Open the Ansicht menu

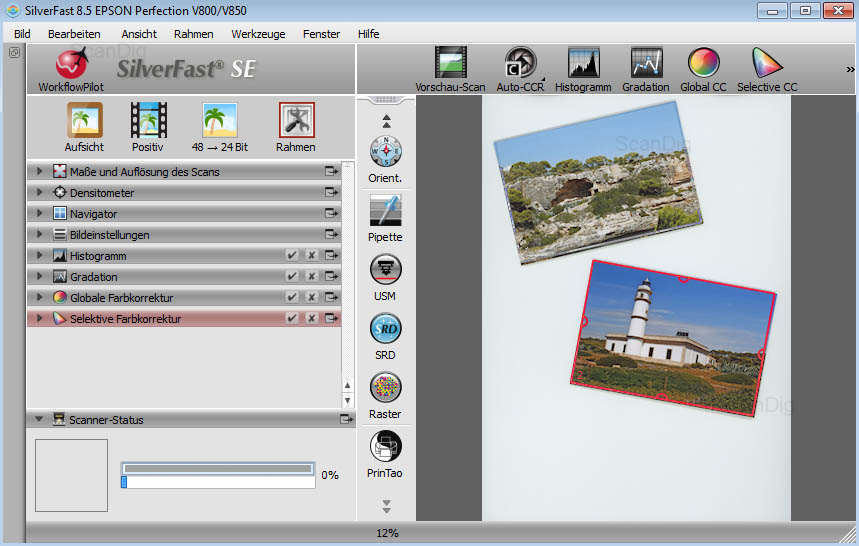139,34
